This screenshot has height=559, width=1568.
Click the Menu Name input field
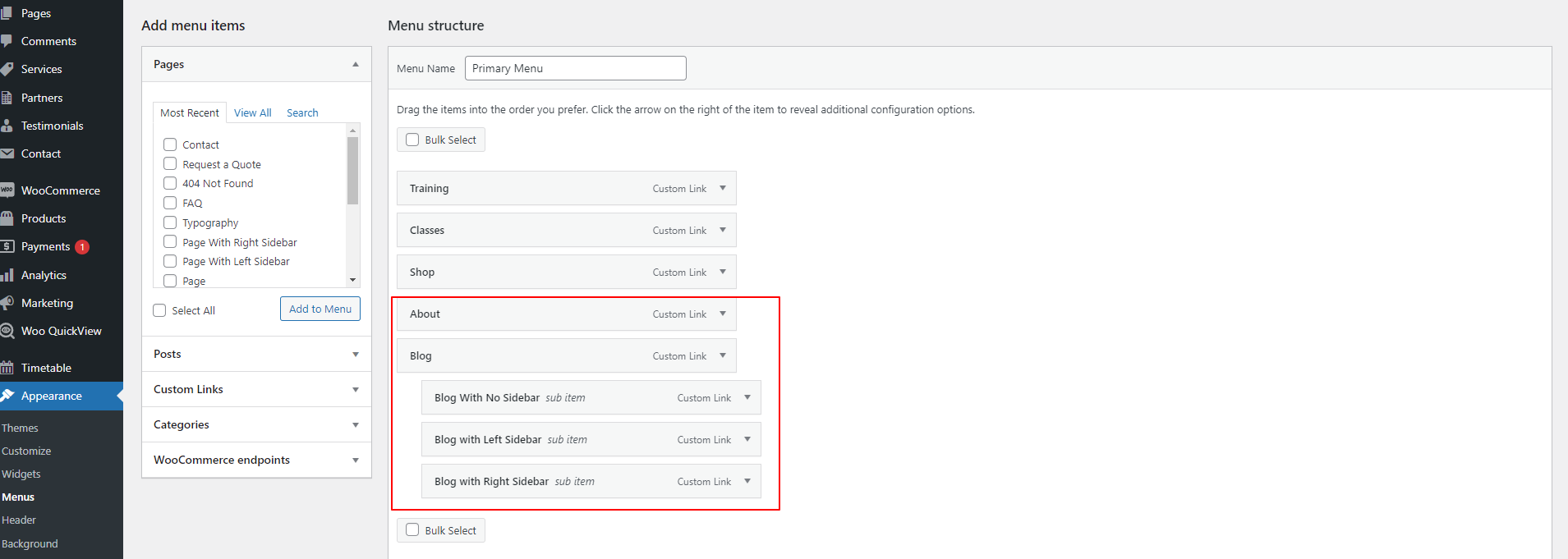[x=575, y=68]
